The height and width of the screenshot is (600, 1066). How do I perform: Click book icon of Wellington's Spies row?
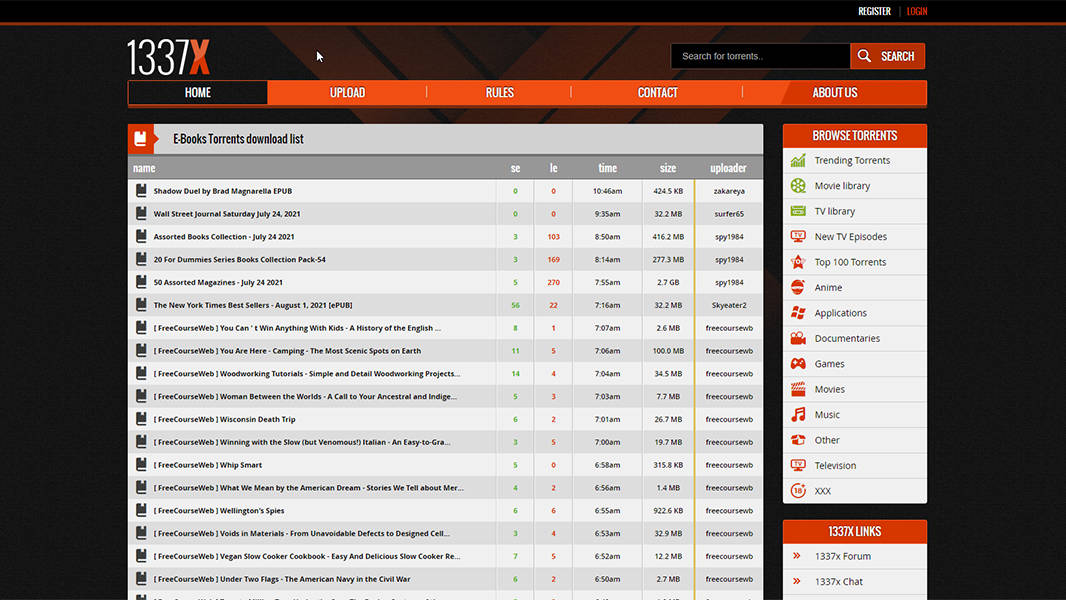[x=141, y=510]
